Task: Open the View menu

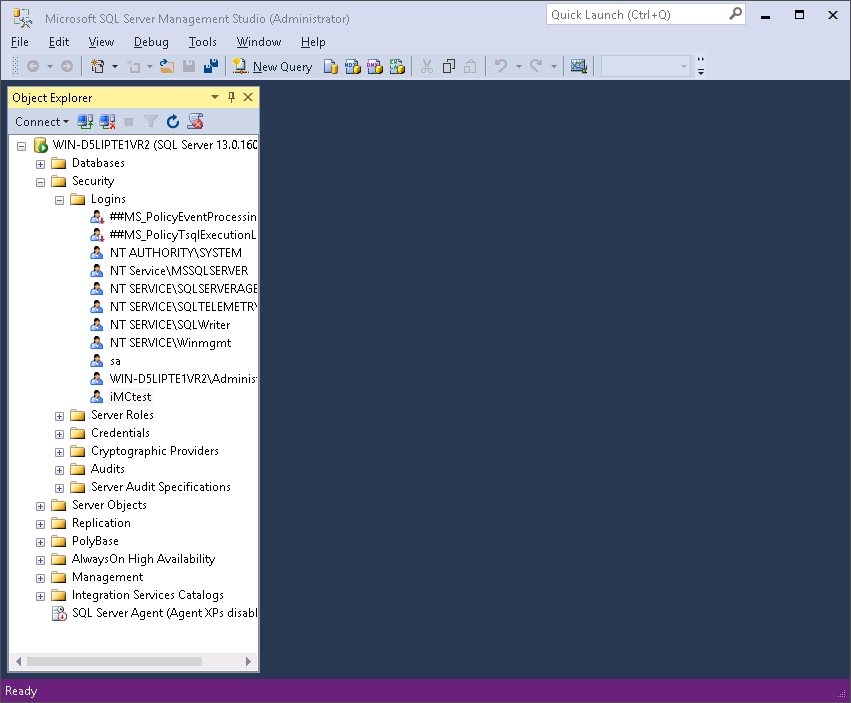Action: 101,42
